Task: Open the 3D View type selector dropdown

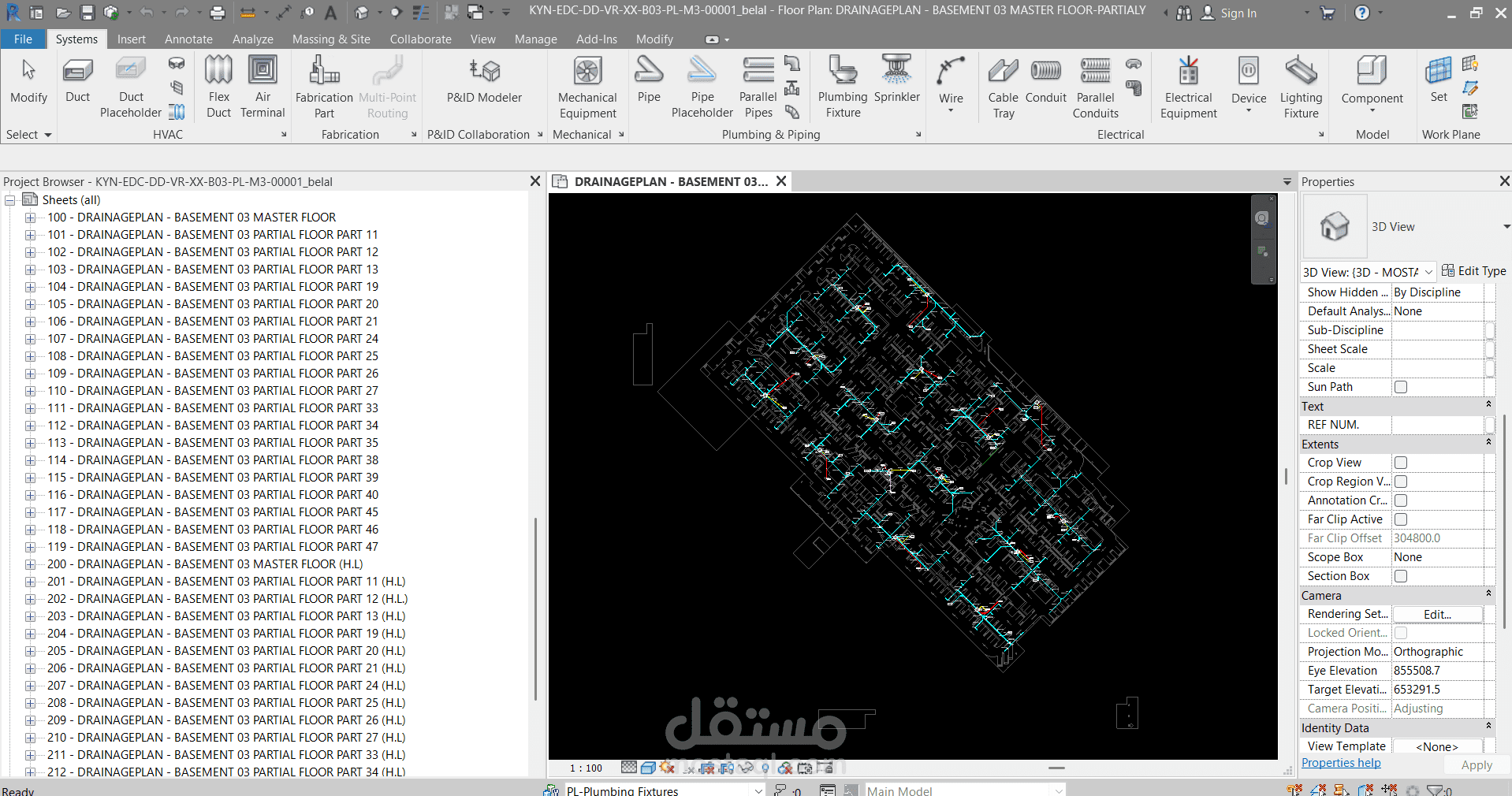Action: tap(1506, 227)
